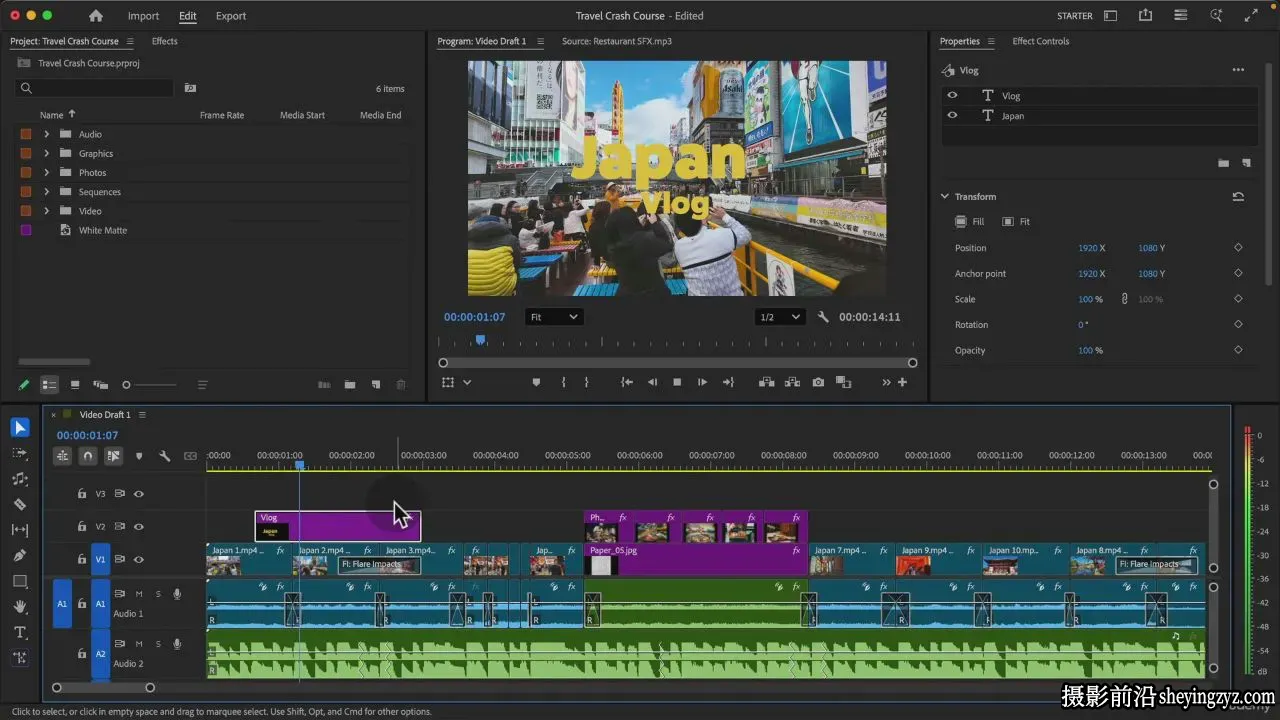Select the Track Select Forward tool
The image size is (1280, 720).
pos(20,453)
